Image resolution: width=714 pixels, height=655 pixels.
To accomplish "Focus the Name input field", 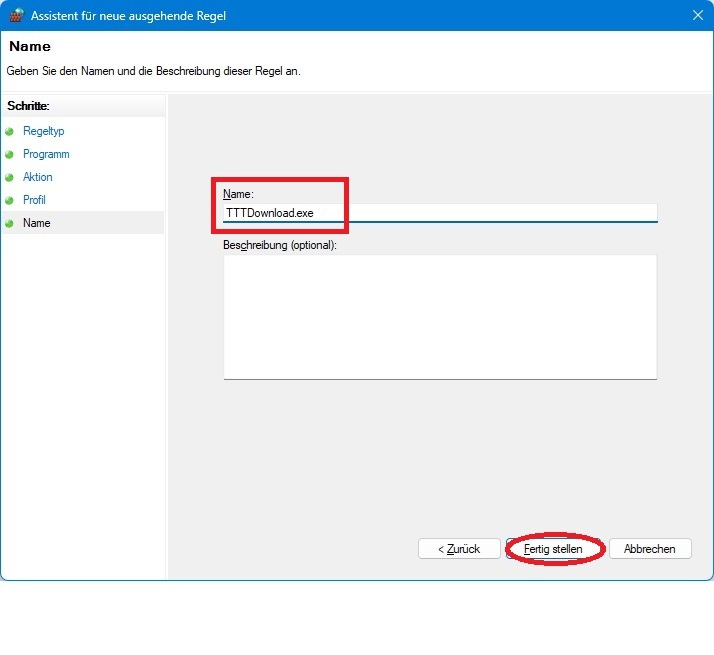I will pos(440,213).
